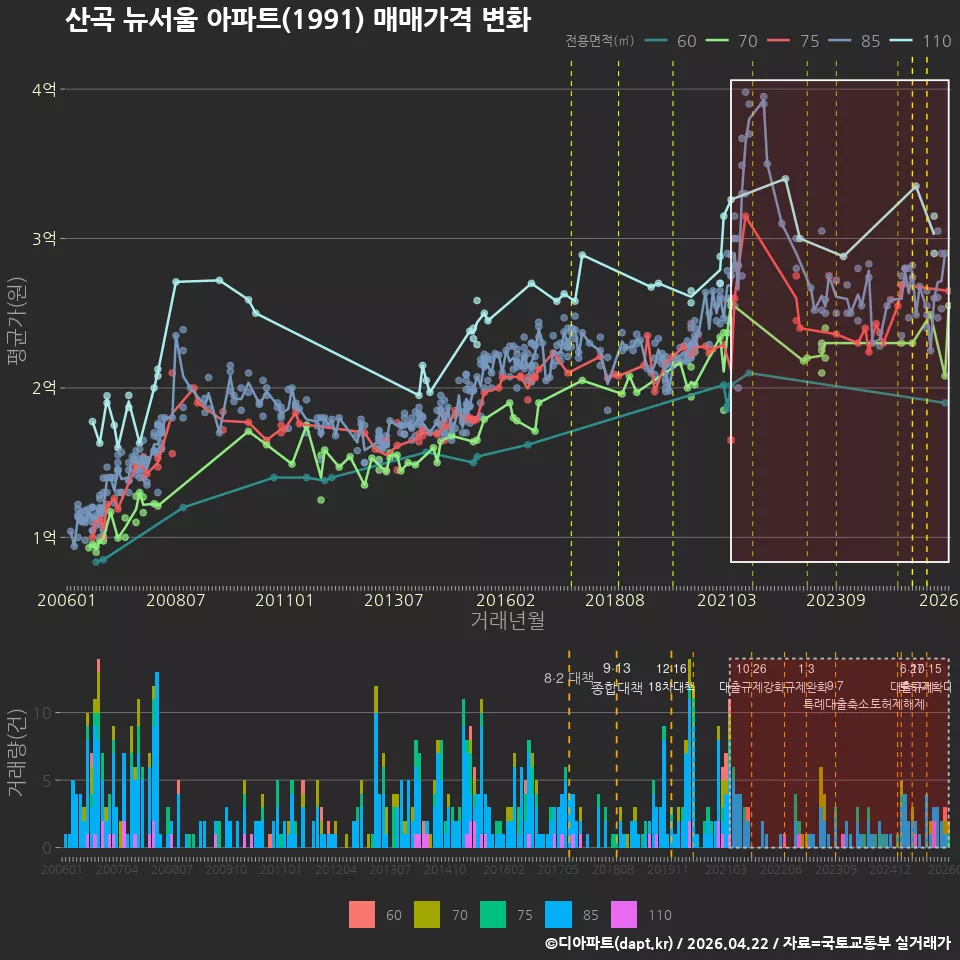Click 201705 on the volume chart x-axis
Screen dimensions: 960x960
click(x=558, y=869)
